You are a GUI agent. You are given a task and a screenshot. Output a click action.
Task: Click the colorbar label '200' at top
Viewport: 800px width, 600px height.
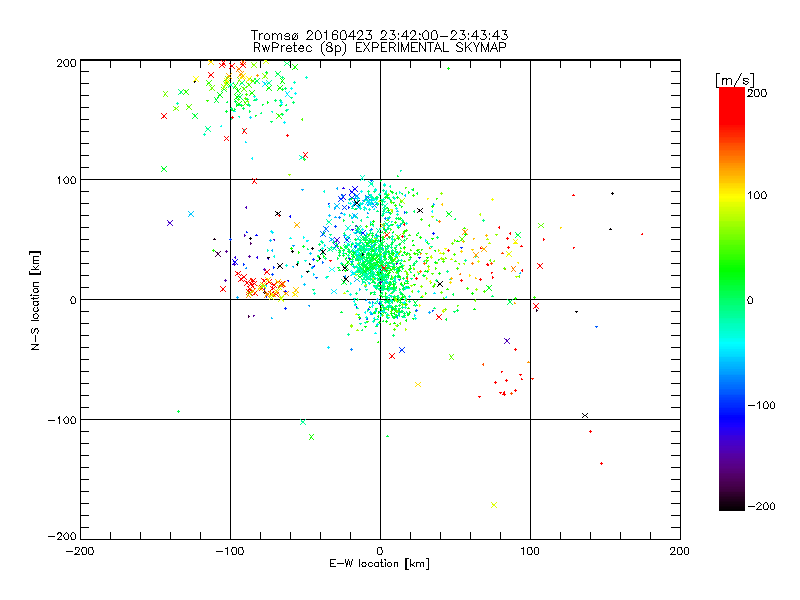click(x=757, y=93)
